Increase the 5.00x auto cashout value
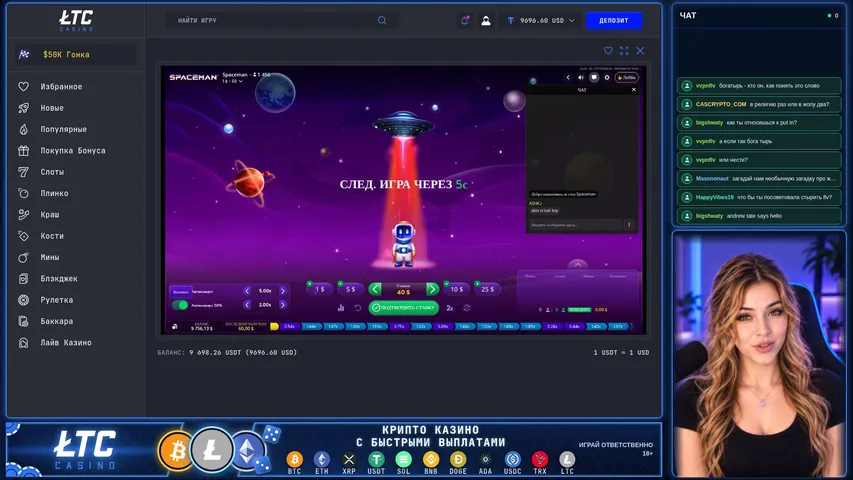853x480 pixels. (x=283, y=291)
